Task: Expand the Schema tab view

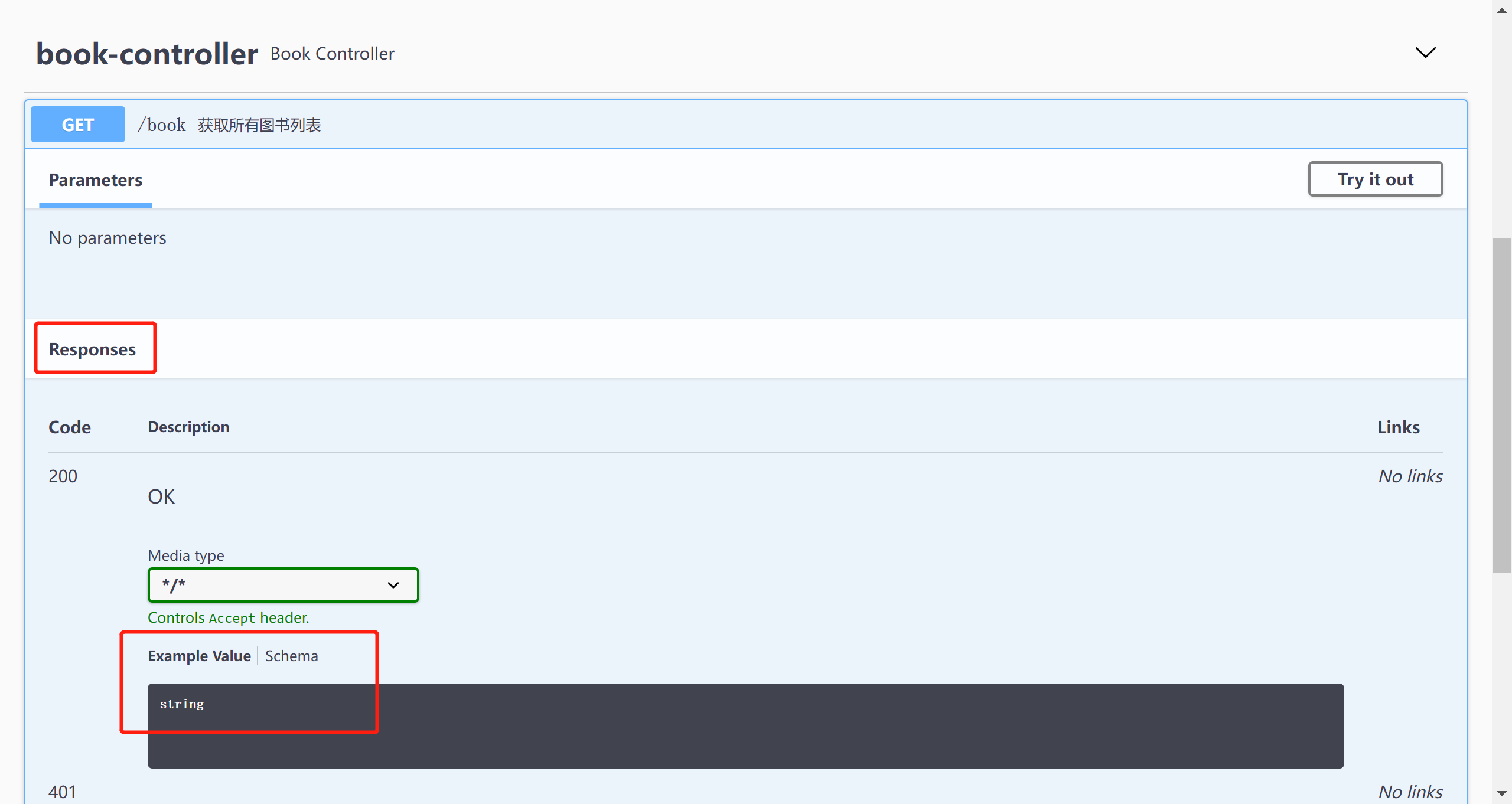Action: [292, 655]
